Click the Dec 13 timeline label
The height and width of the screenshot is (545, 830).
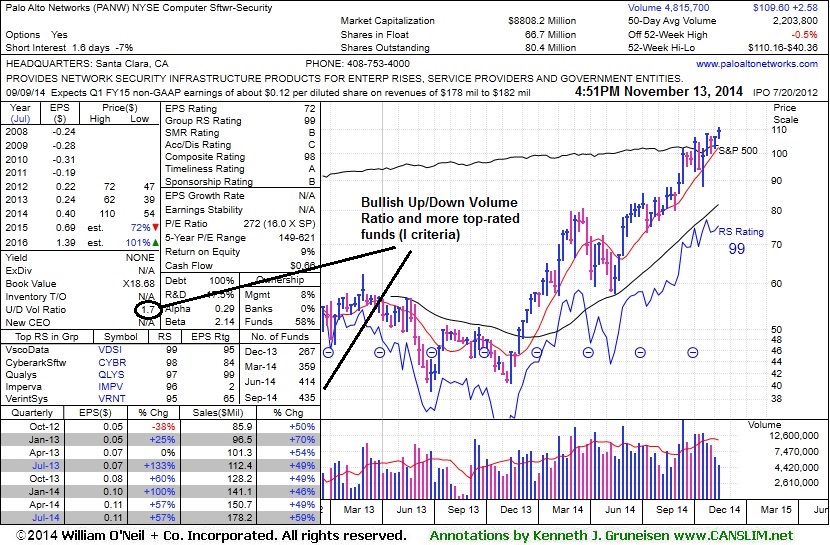tap(516, 510)
